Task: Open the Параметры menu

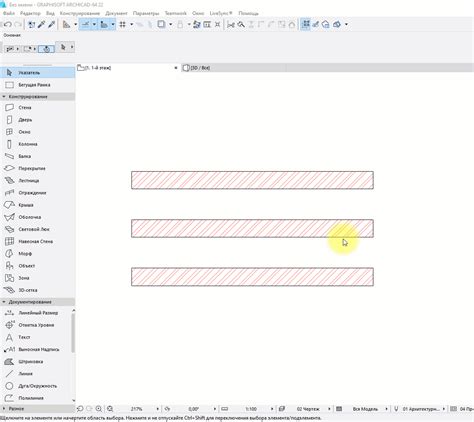Action: coord(146,13)
